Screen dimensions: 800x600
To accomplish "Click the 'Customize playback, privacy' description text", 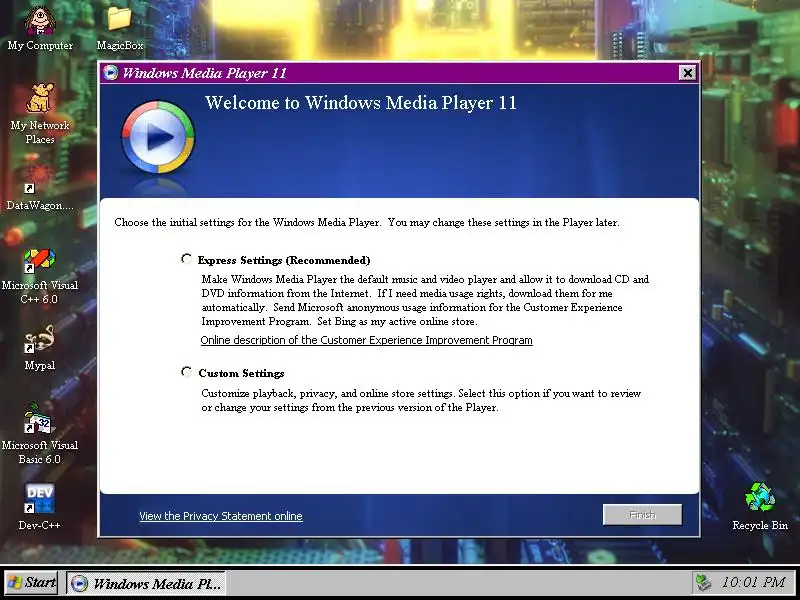I will tap(421, 401).
